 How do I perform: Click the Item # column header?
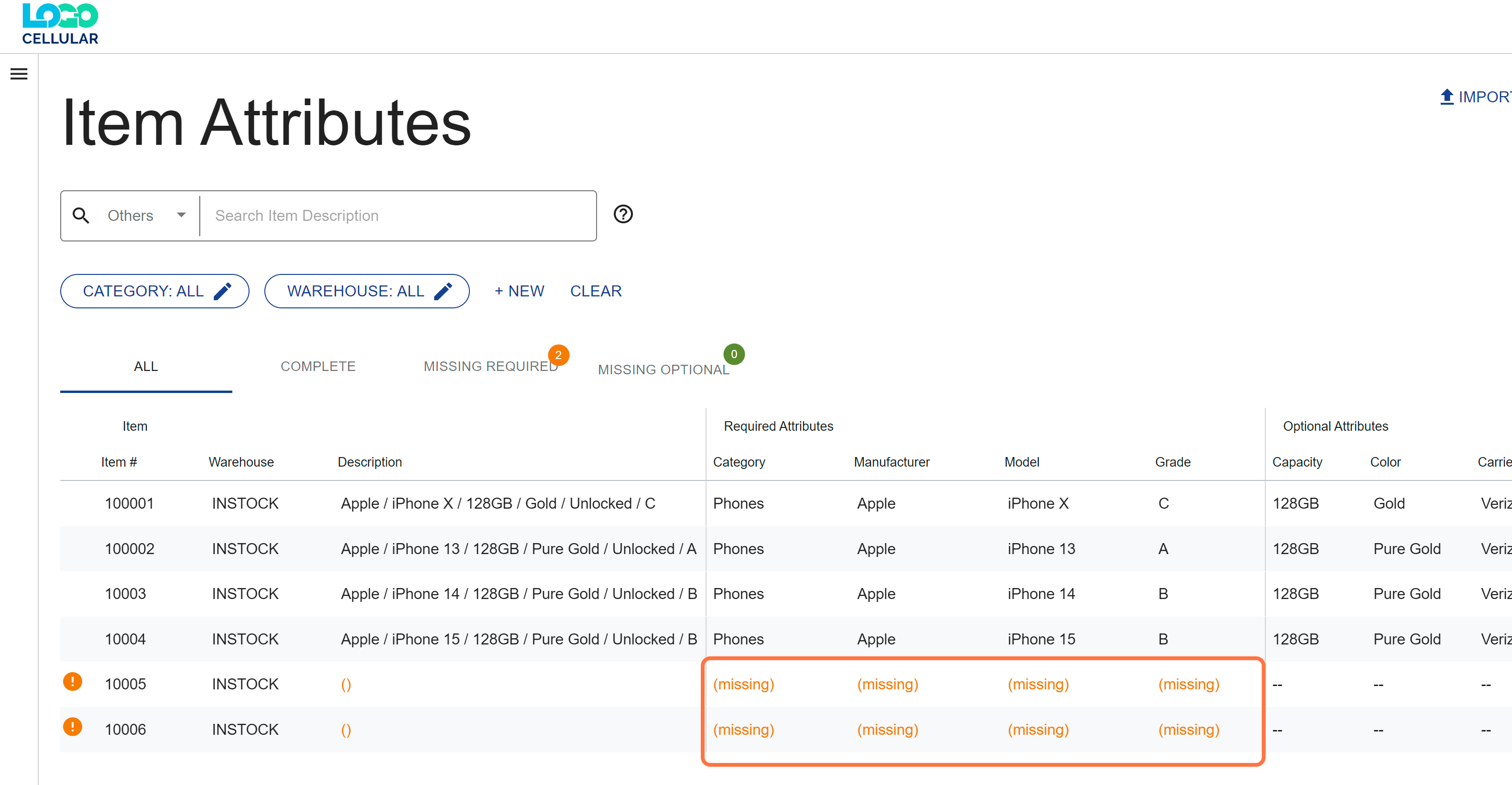click(119, 462)
